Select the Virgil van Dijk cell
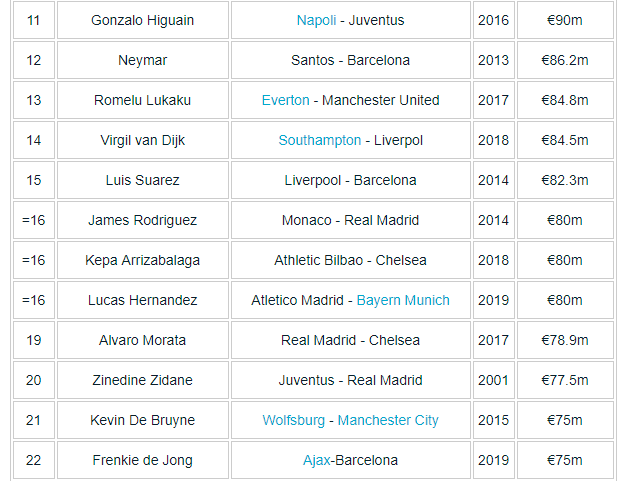The width and height of the screenshot is (620, 481). [142, 140]
